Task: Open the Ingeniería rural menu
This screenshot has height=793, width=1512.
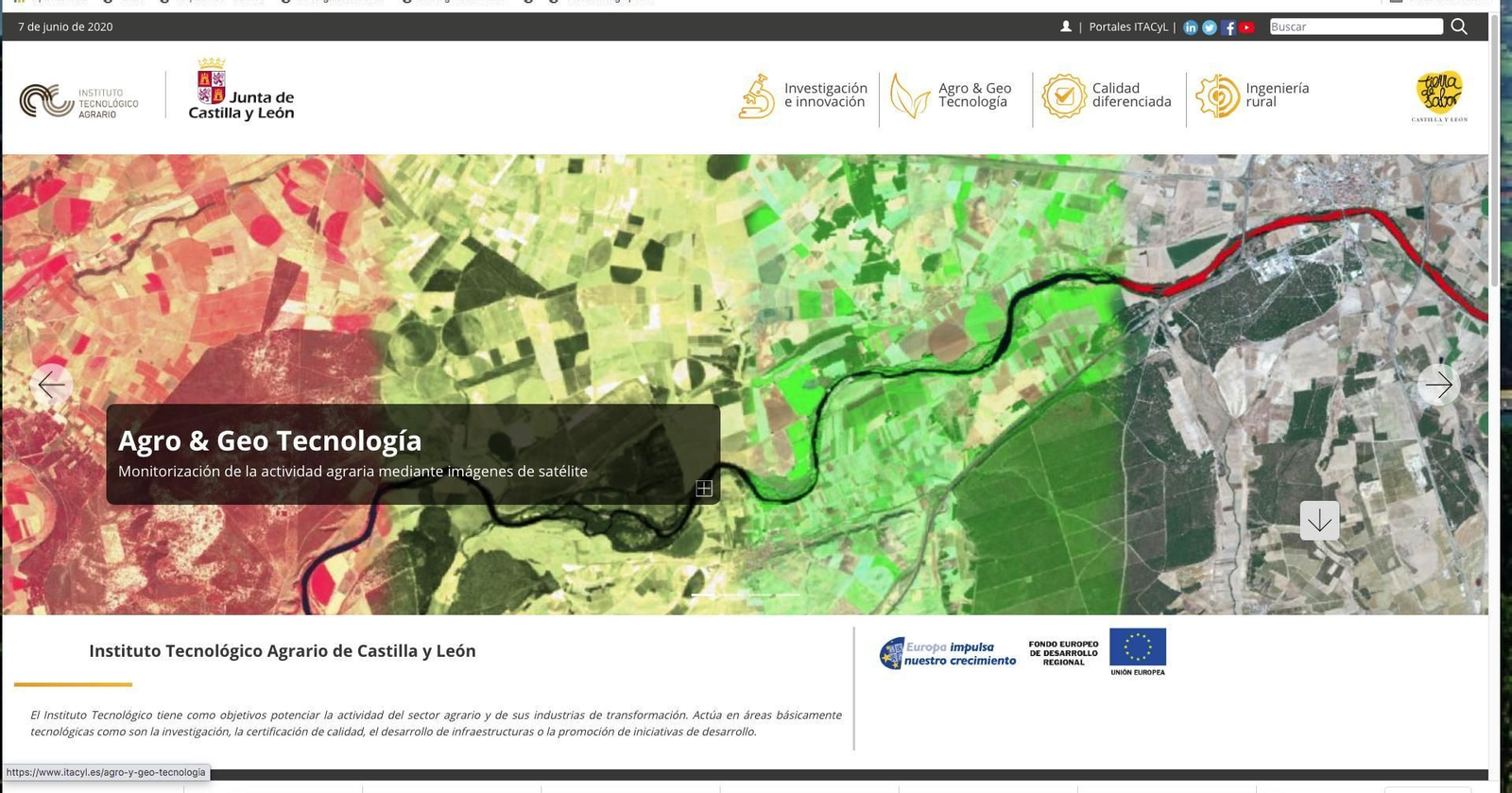Action: tap(1253, 95)
